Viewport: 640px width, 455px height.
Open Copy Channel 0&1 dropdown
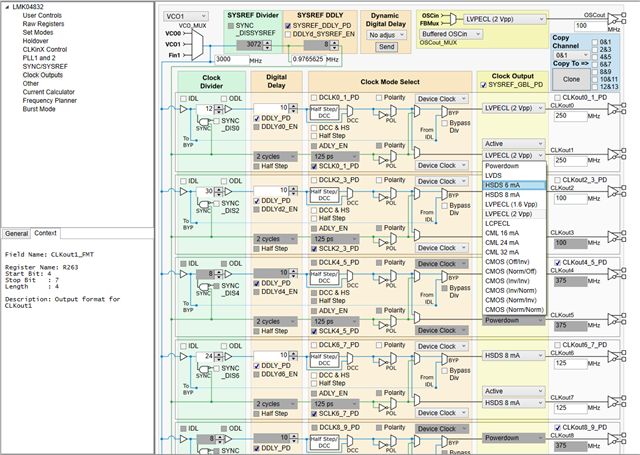pyautogui.click(x=571, y=55)
